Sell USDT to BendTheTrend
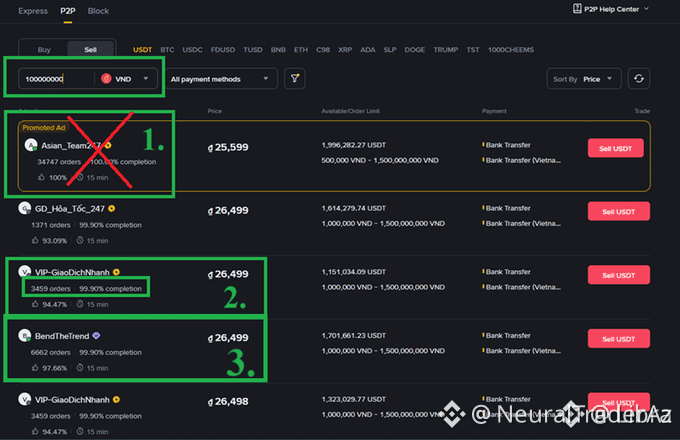This screenshot has width=680, height=440. point(618,339)
